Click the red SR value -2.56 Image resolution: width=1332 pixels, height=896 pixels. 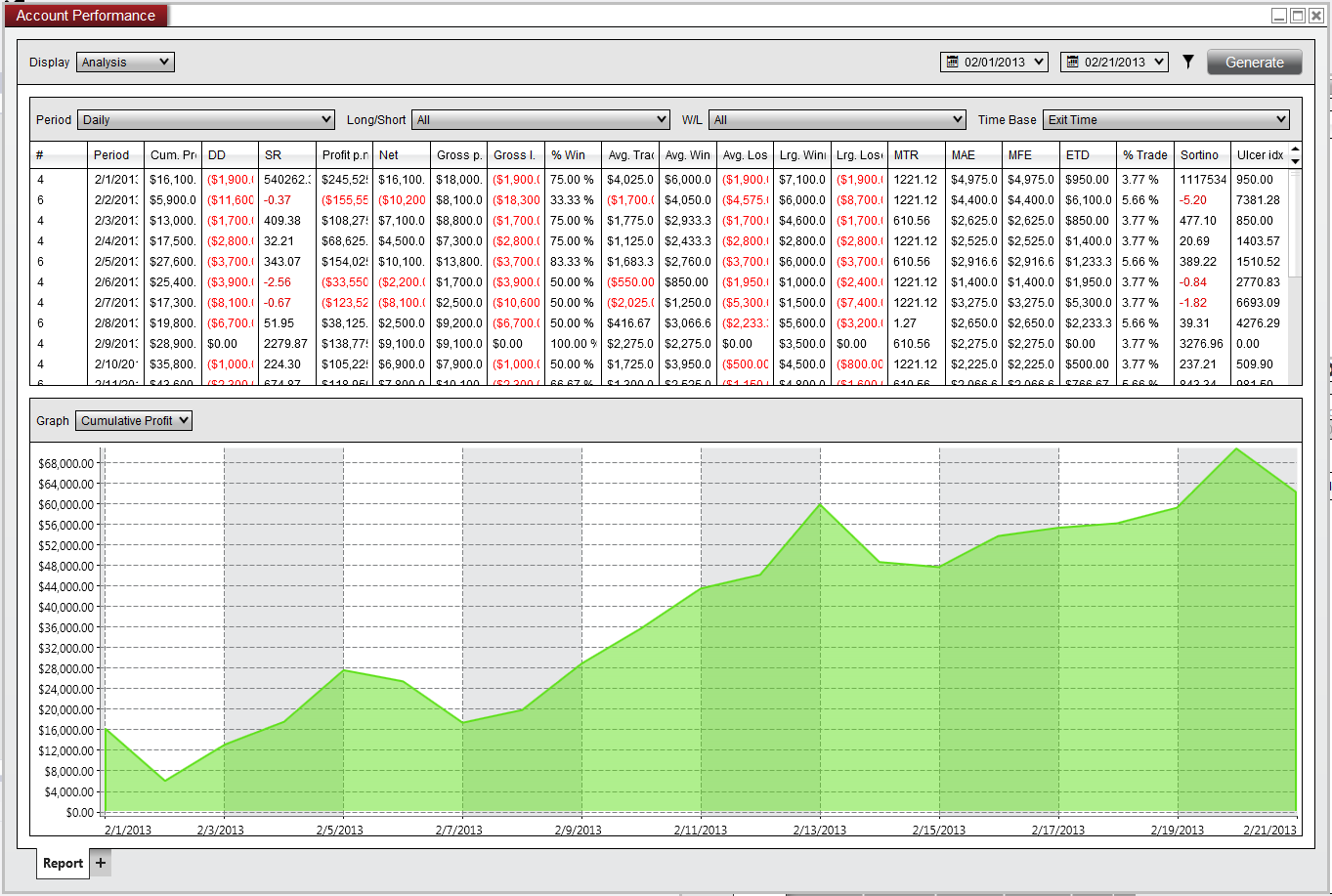pos(278,282)
